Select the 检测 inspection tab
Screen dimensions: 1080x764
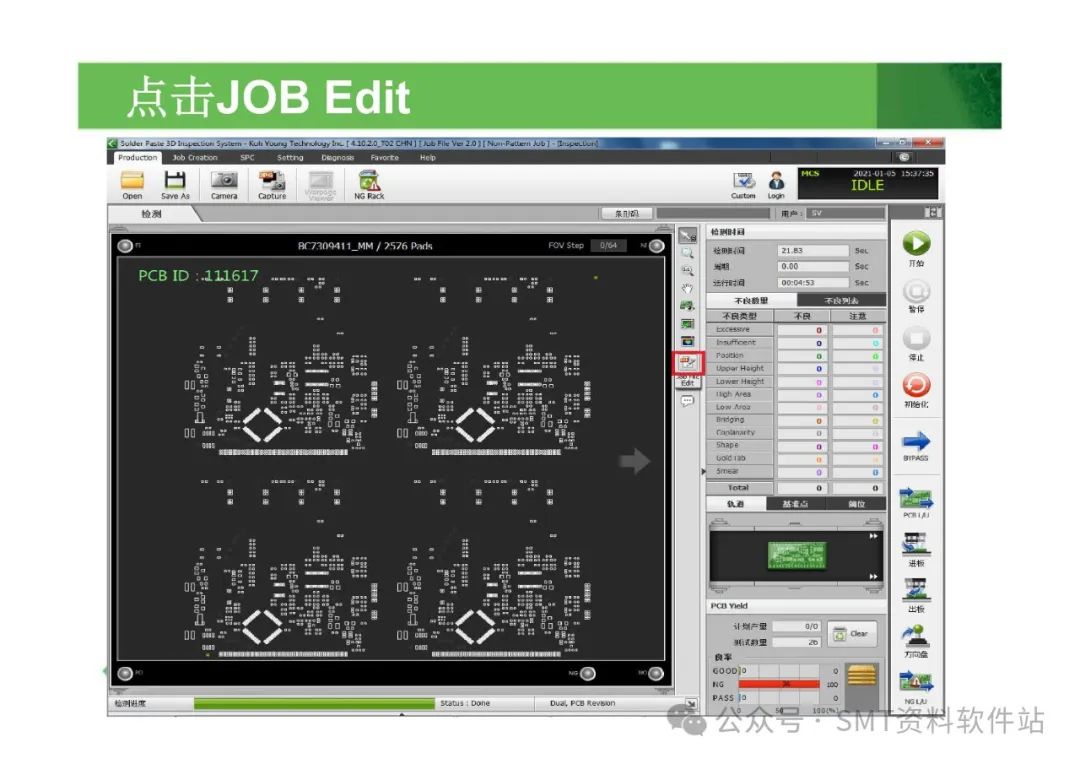click(152, 214)
